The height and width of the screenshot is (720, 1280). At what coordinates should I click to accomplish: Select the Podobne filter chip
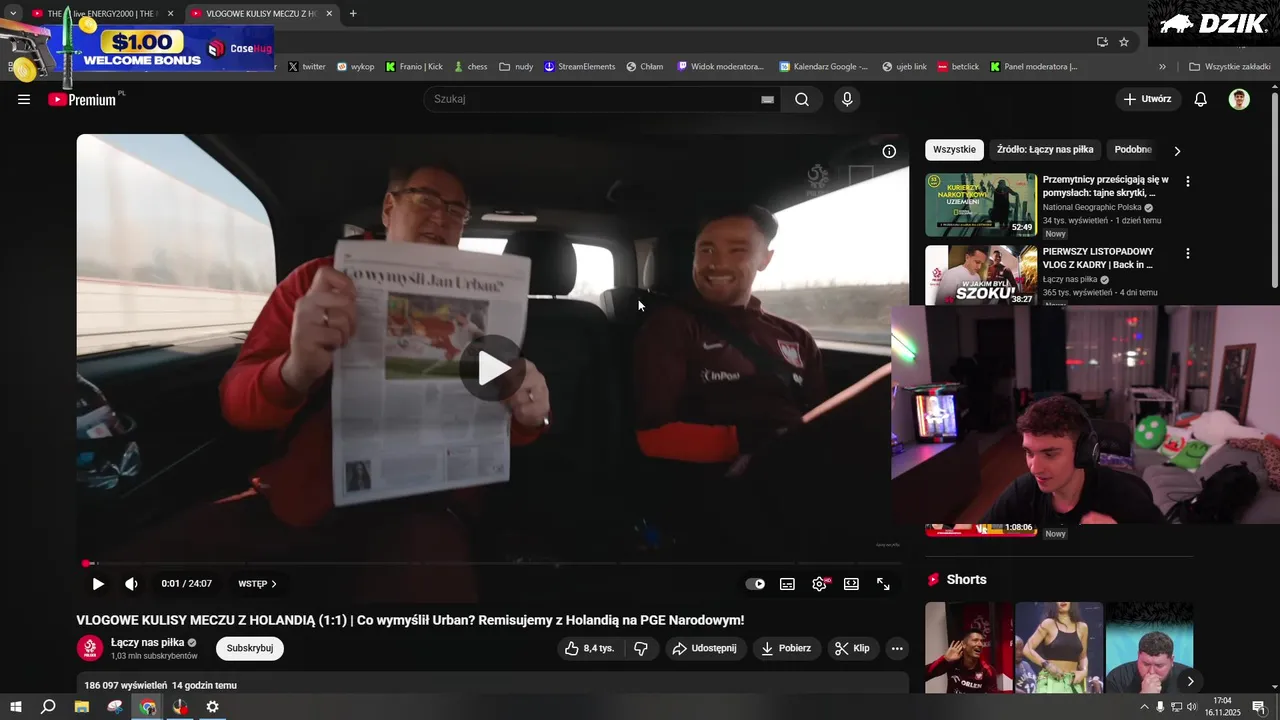coord(1133,150)
